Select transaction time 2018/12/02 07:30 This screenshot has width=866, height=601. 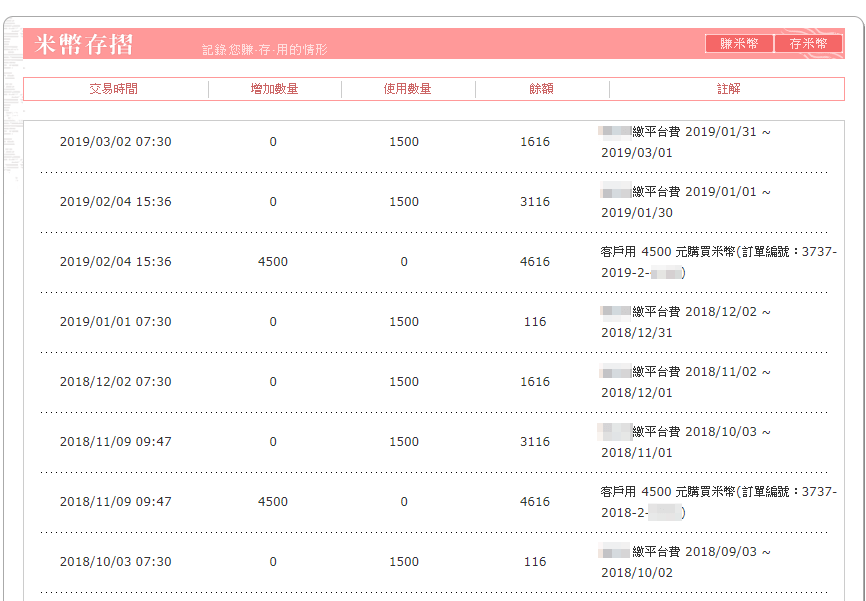click(x=115, y=382)
